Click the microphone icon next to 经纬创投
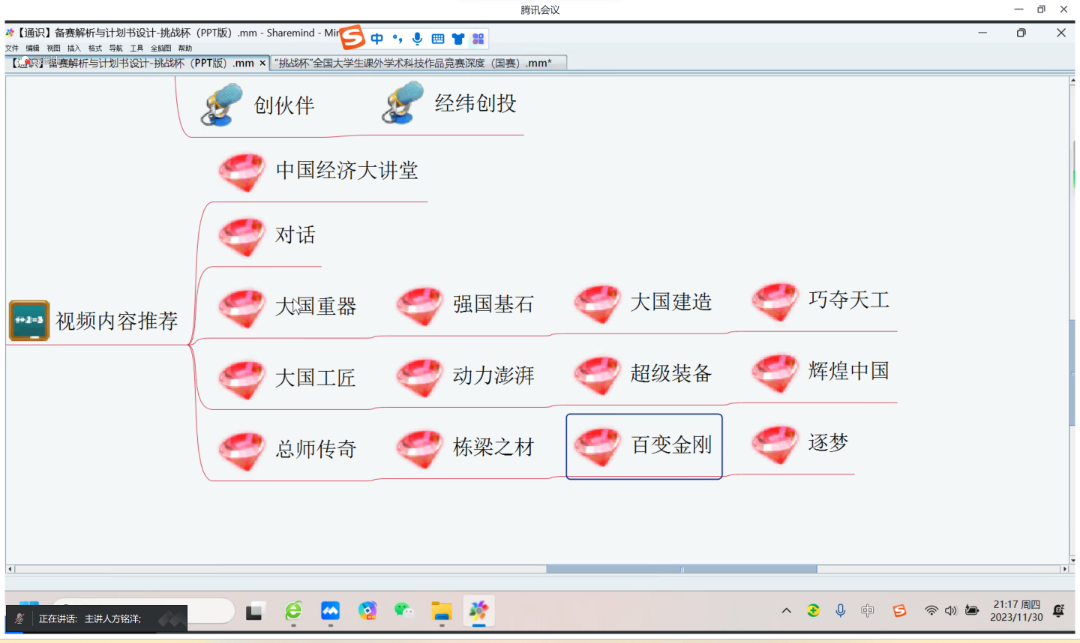 (x=402, y=103)
